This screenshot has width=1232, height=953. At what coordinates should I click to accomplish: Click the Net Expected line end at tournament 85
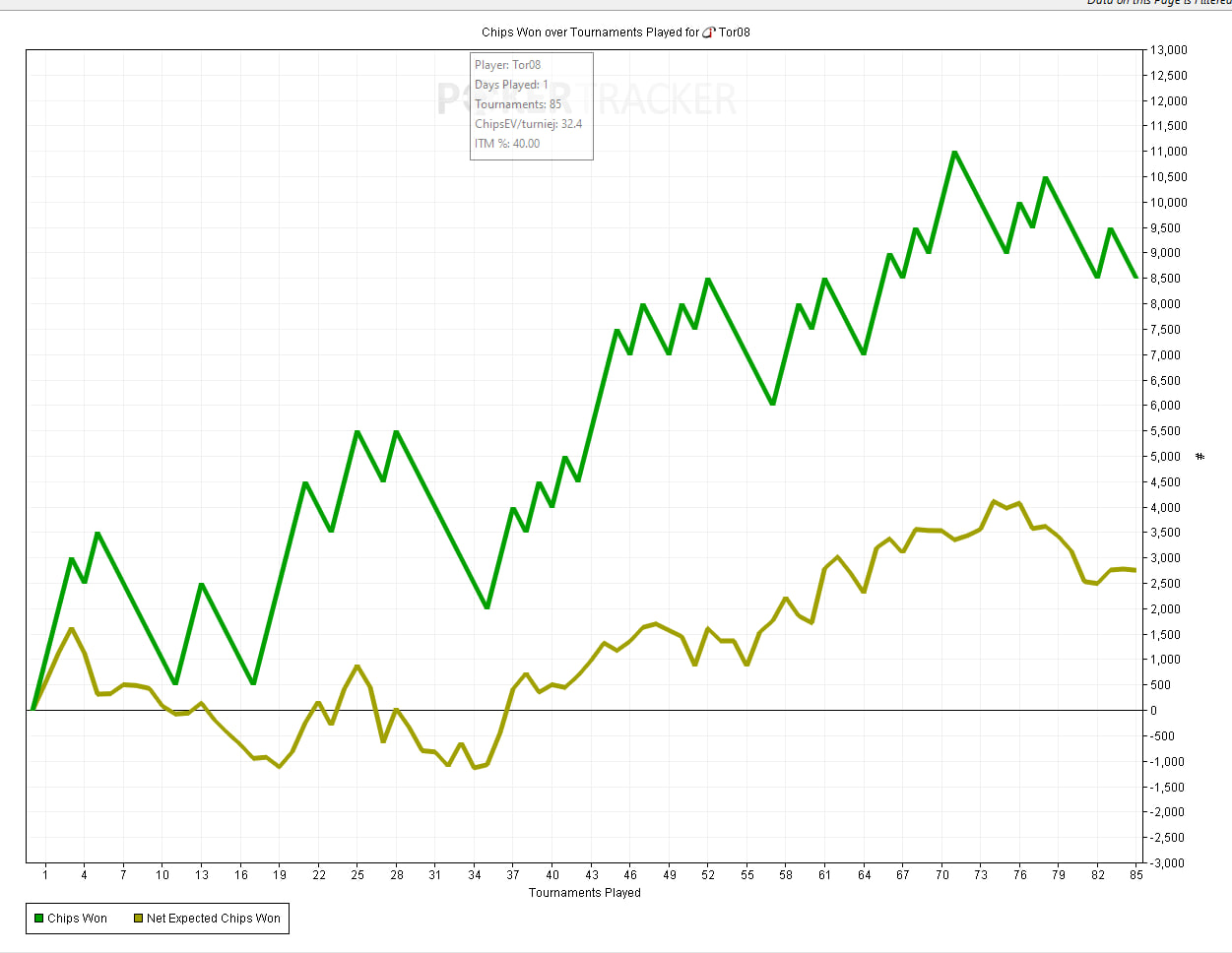coord(1135,570)
